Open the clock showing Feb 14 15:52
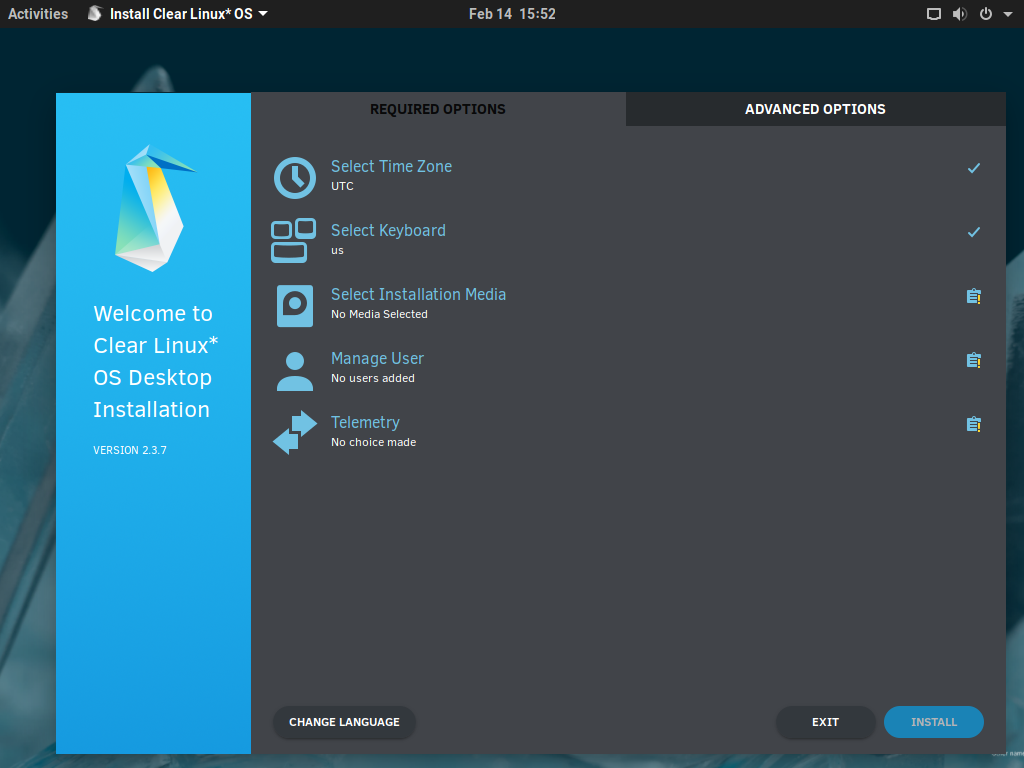This screenshot has width=1024, height=768. (x=512, y=14)
